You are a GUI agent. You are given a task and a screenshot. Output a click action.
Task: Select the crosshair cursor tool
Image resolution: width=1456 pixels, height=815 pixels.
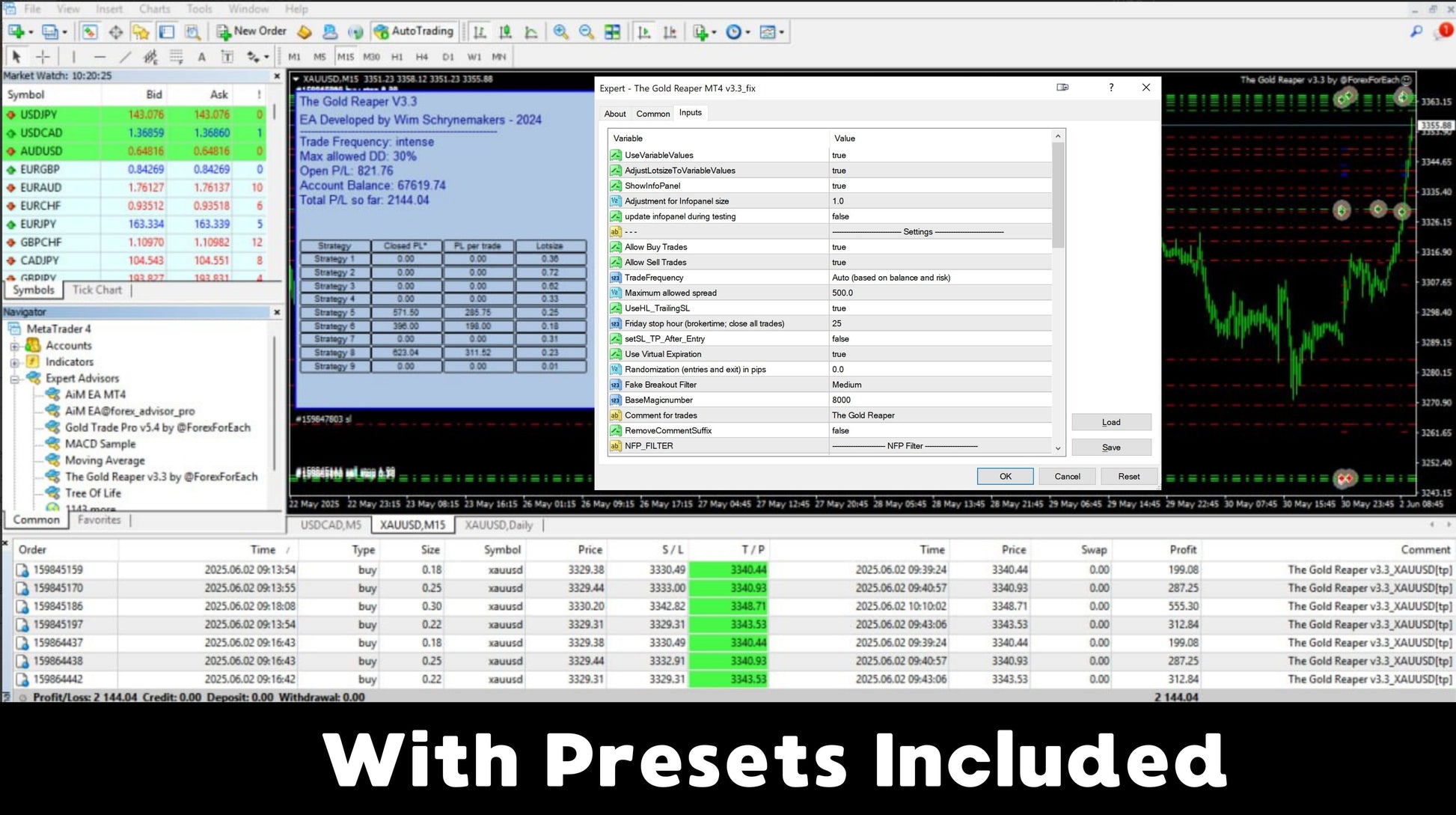pyautogui.click(x=43, y=57)
